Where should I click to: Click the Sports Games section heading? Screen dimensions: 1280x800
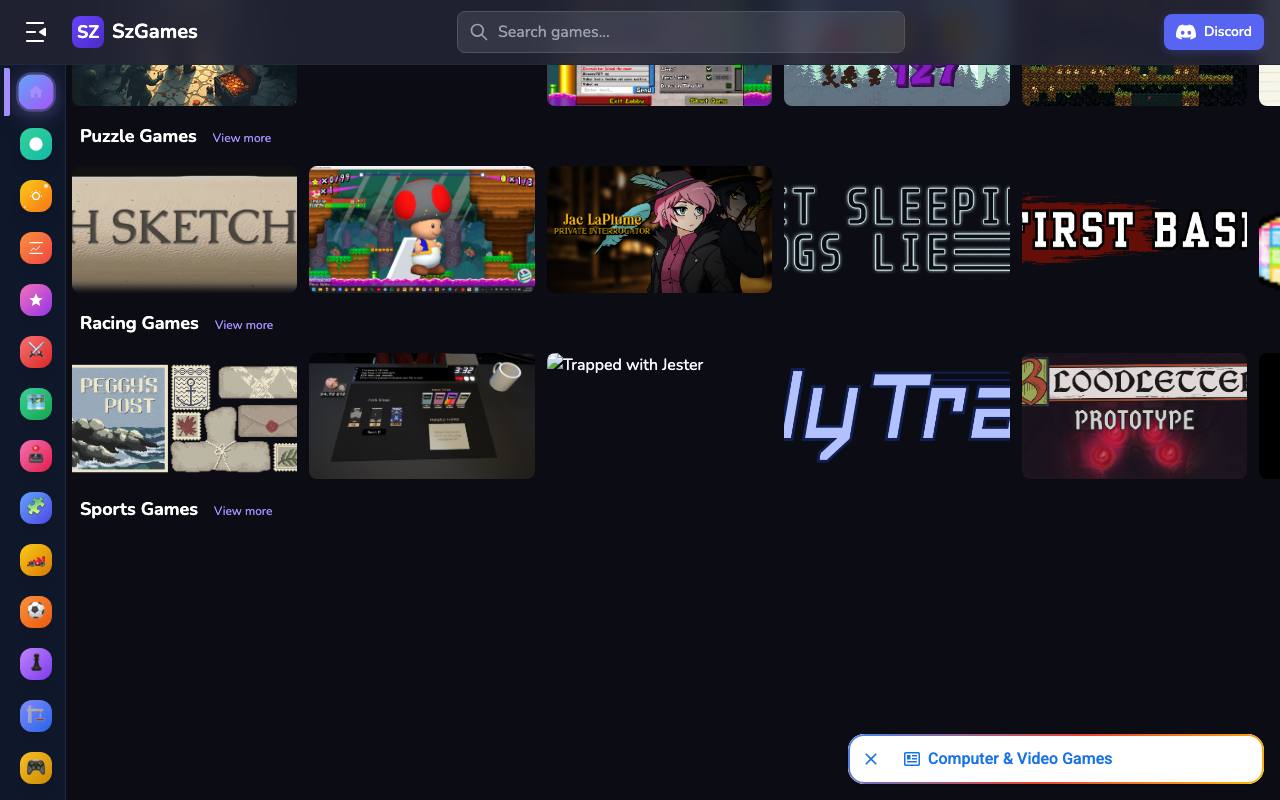pyautogui.click(x=139, y=509)
